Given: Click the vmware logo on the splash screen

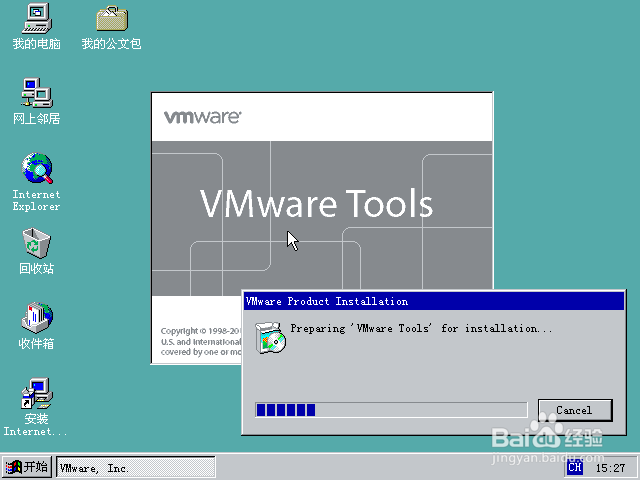Looking at the screenshot, I should pyautogui.click(x=202, y=117).
